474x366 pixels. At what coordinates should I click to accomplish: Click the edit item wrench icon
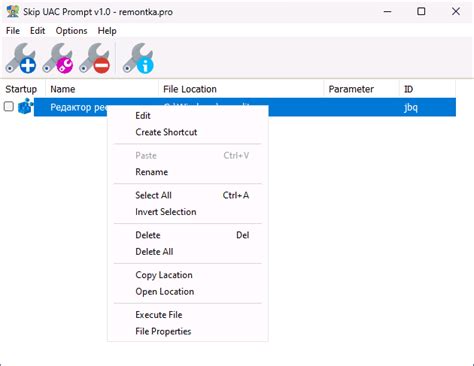[58, 58]
